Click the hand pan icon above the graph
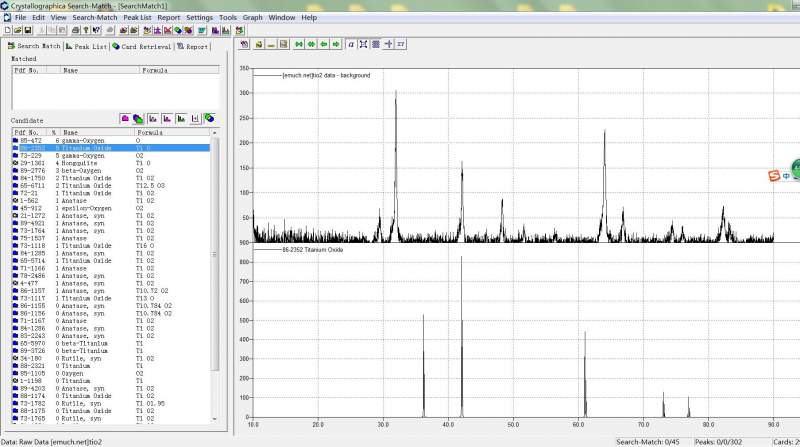Screen dimensions: 800x447 click(x=245, y=45)
